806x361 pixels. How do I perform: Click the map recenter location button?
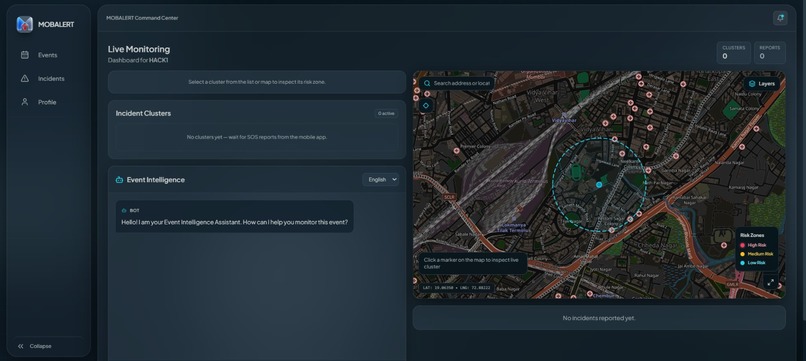pyautogui.click(x=426, y=105)
